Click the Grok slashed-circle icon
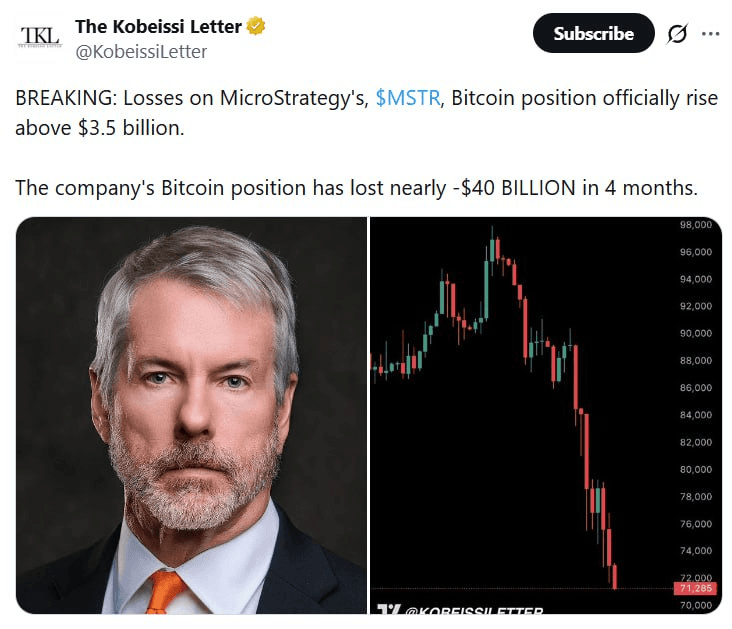Viewport: 732px width, 629px height. pyautogui.click(x=677, y=33)
